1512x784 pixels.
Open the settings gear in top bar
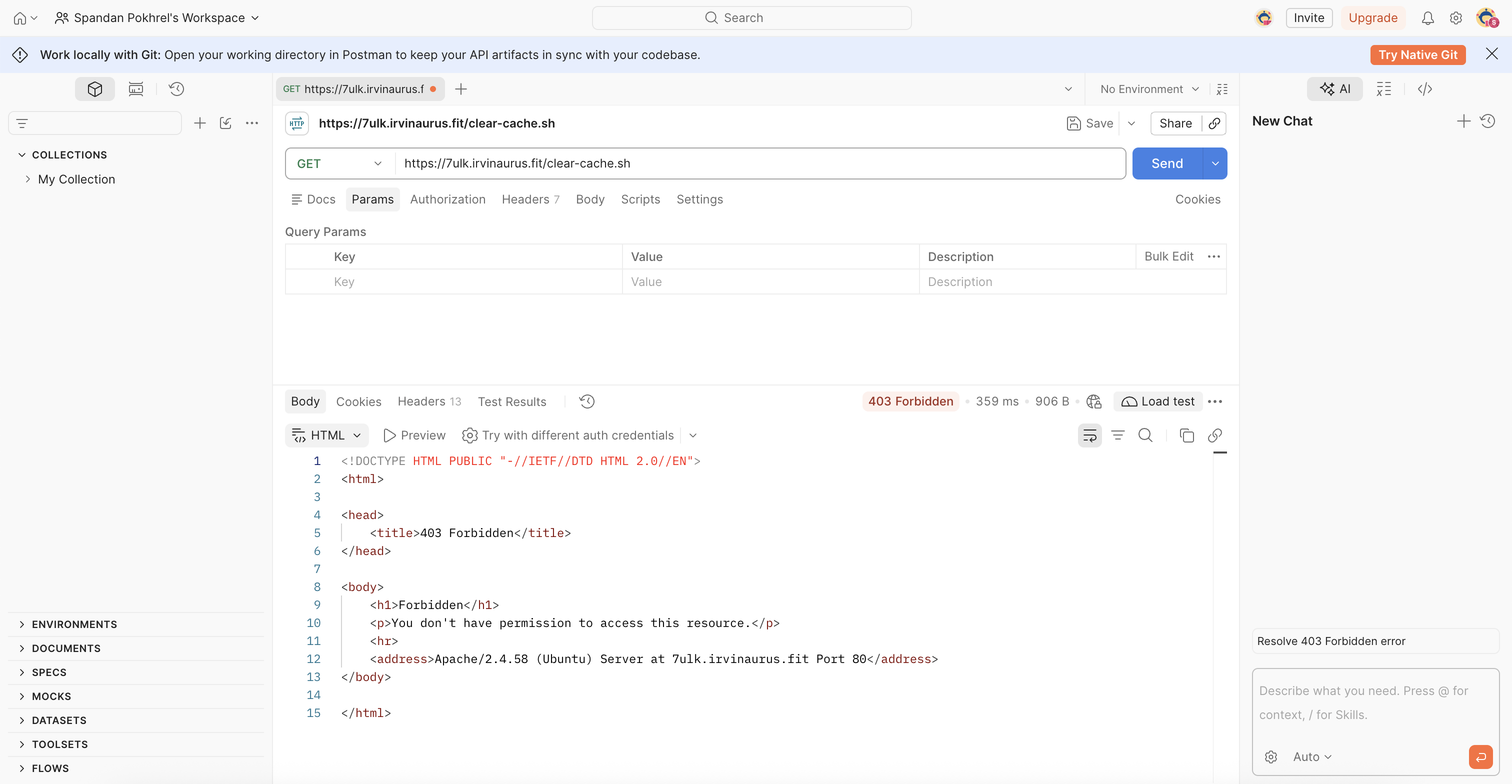click(1455, 17)
